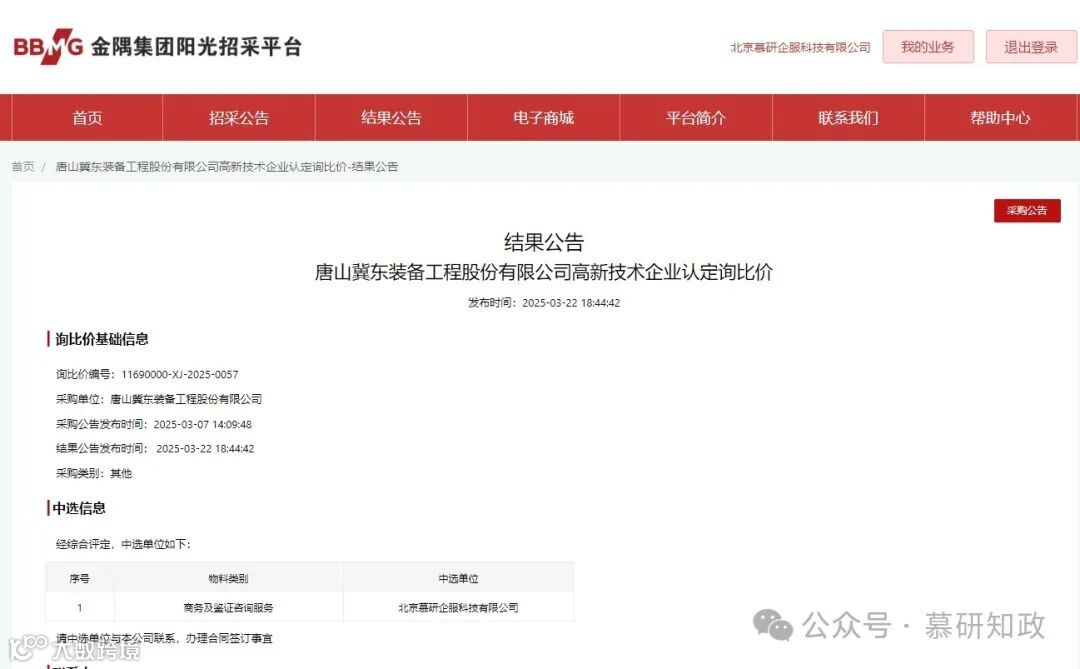The height and width of the screenshot is (669, 1080).
Task: Click the 首页 breadcrumb link
Action: coord(23,167)
